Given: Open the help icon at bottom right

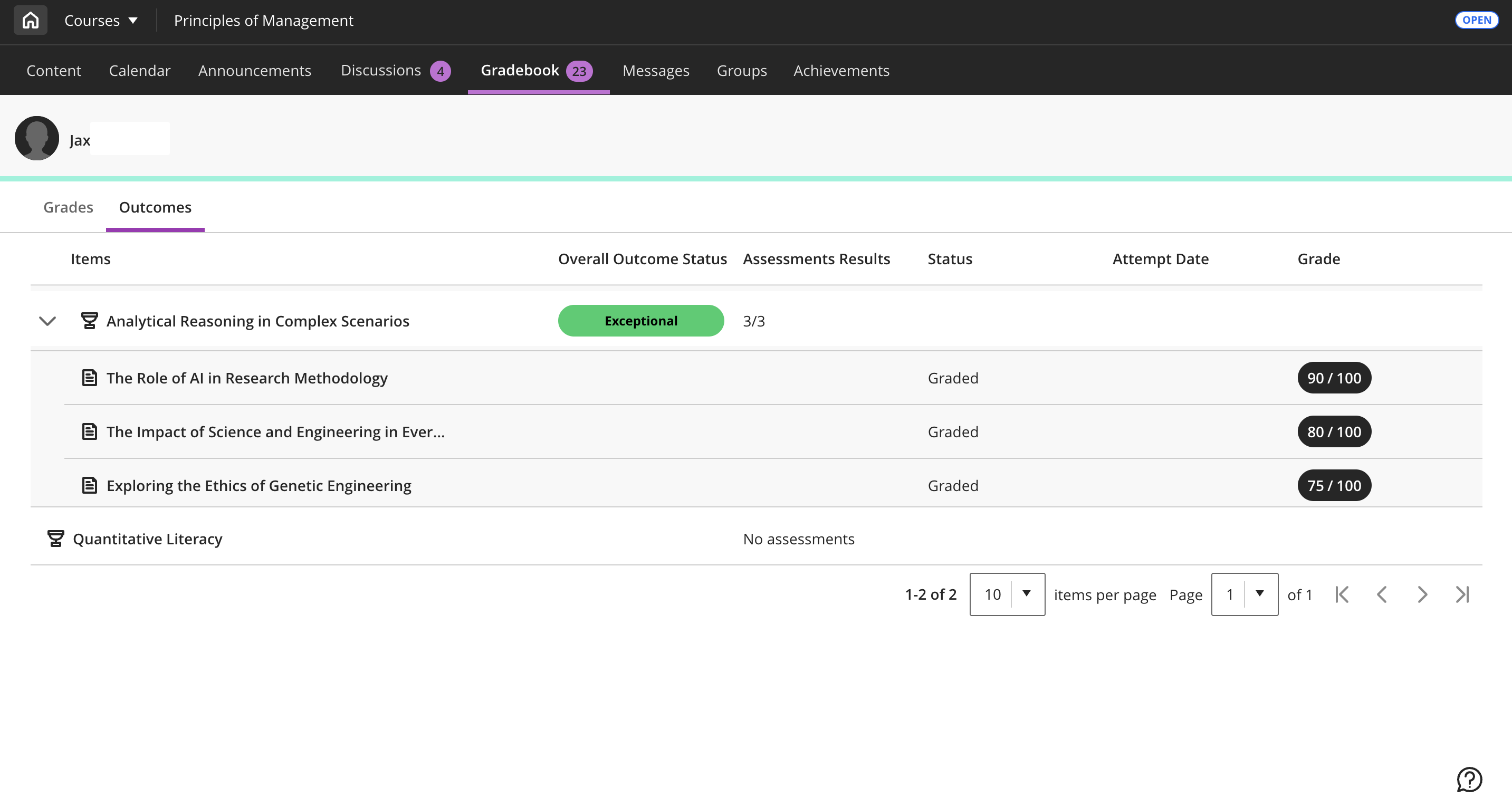Looking at the screenshot, I should [x=1469, y=780].
